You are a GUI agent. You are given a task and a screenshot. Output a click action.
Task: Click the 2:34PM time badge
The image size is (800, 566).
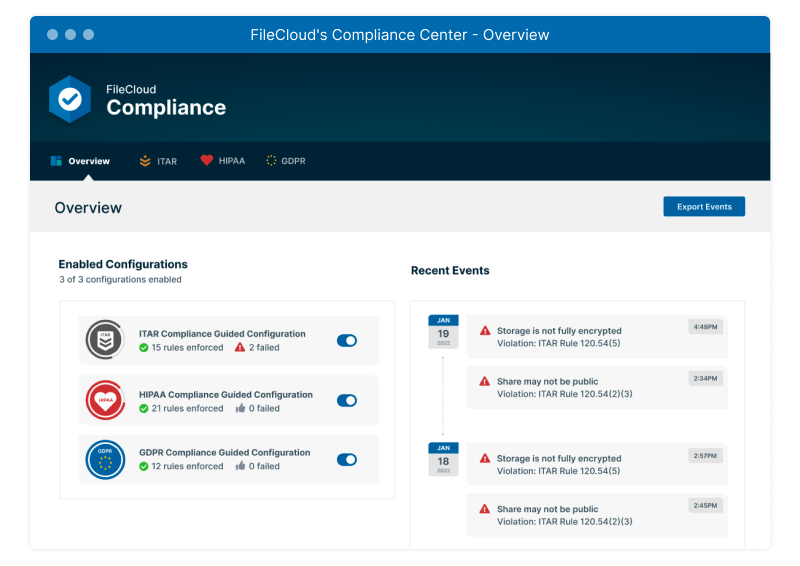click(x=705, y=379)
